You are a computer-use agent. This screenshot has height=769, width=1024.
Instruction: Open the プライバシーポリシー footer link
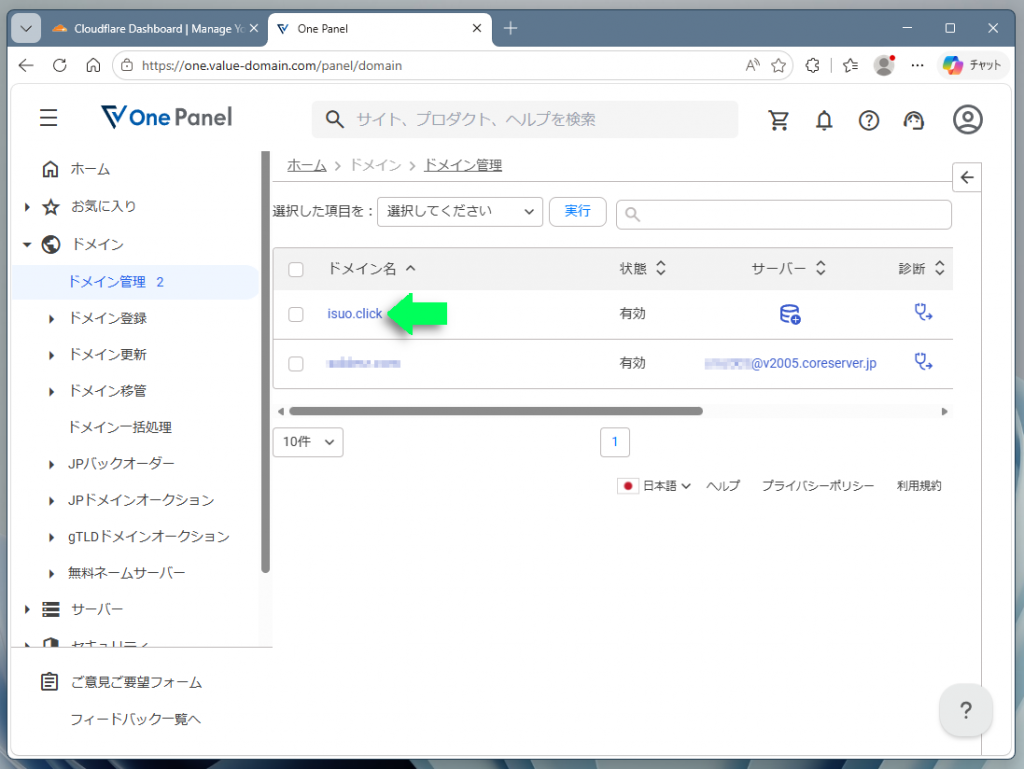click(818, 486)
